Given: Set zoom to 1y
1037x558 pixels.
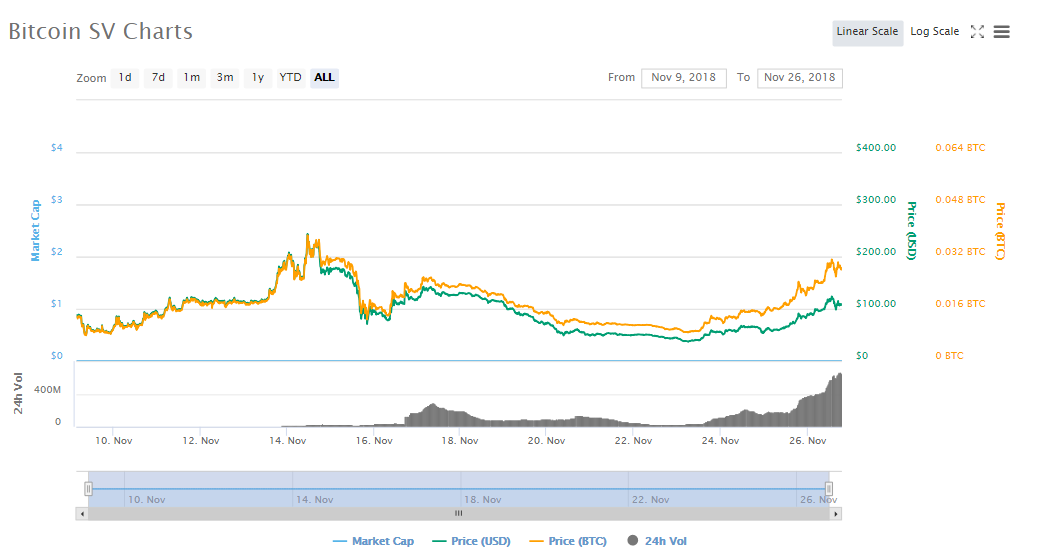Looking at the screenshot, I should 258,77.
